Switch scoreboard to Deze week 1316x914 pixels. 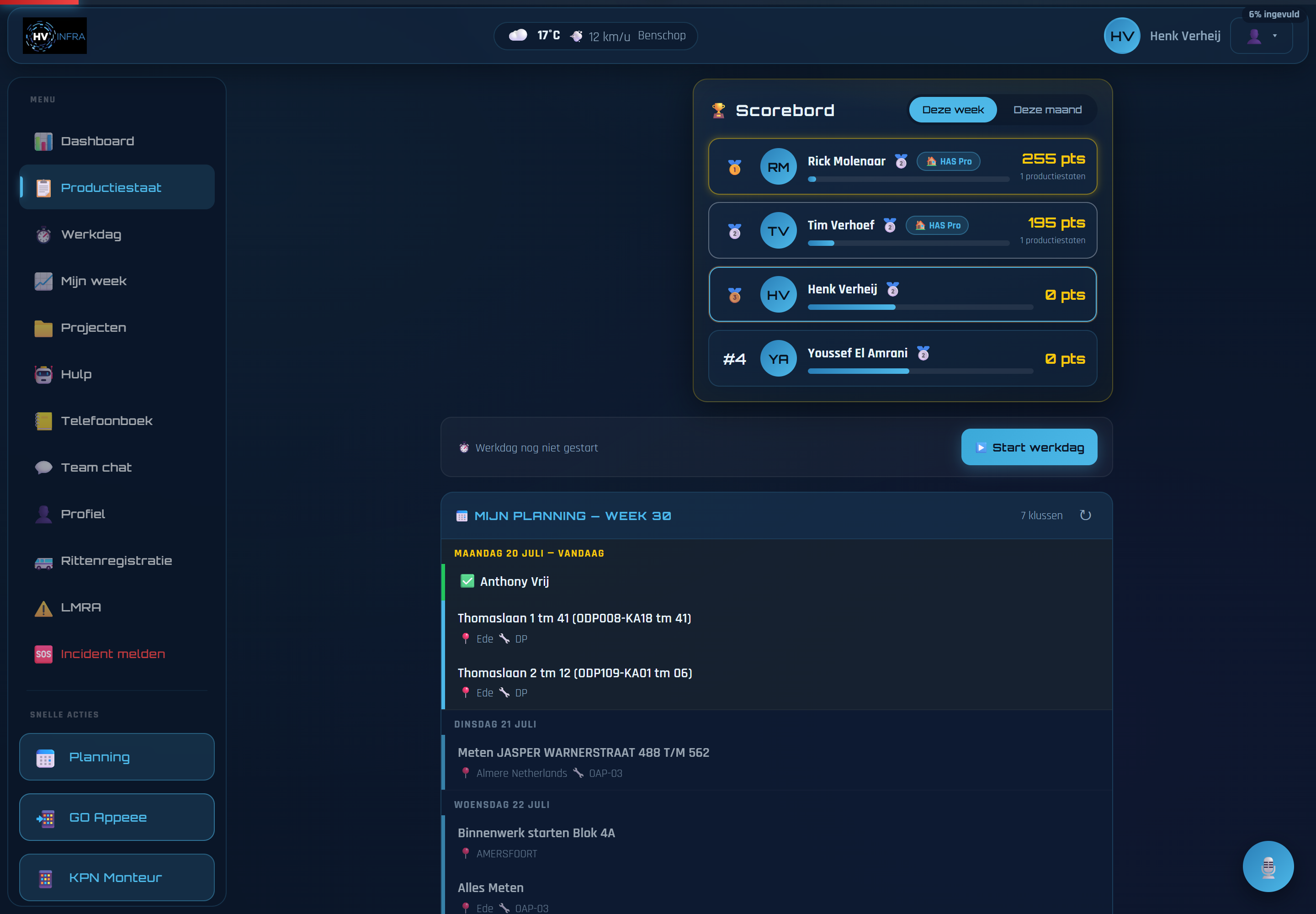(953, 109)
